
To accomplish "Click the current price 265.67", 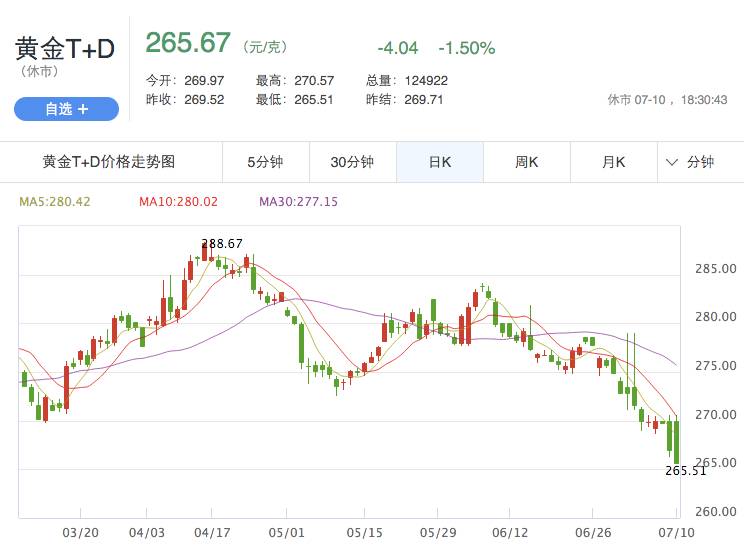I will [188, 43].
